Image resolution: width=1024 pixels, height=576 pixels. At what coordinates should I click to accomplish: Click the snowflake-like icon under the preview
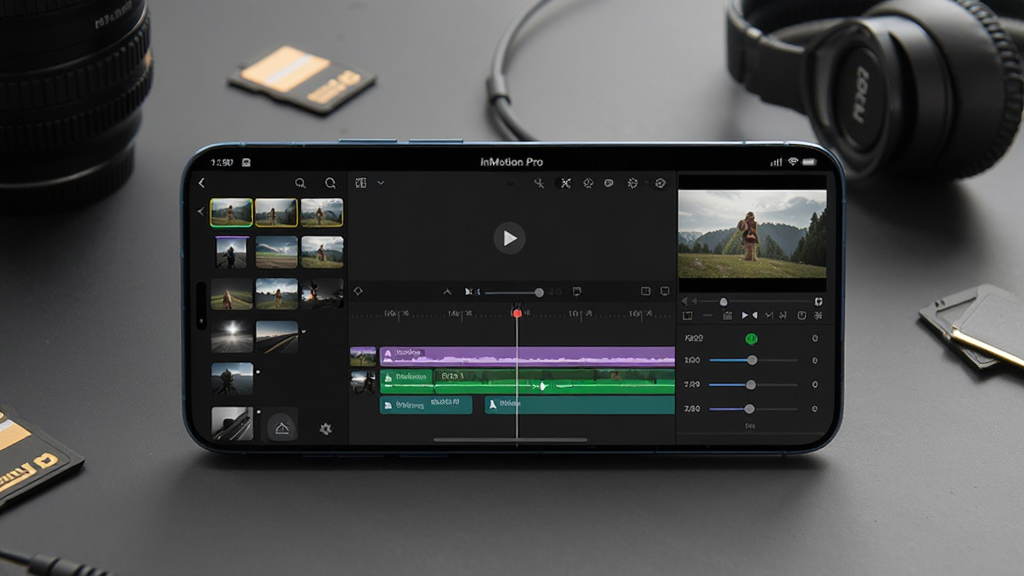tap(818, 316)
